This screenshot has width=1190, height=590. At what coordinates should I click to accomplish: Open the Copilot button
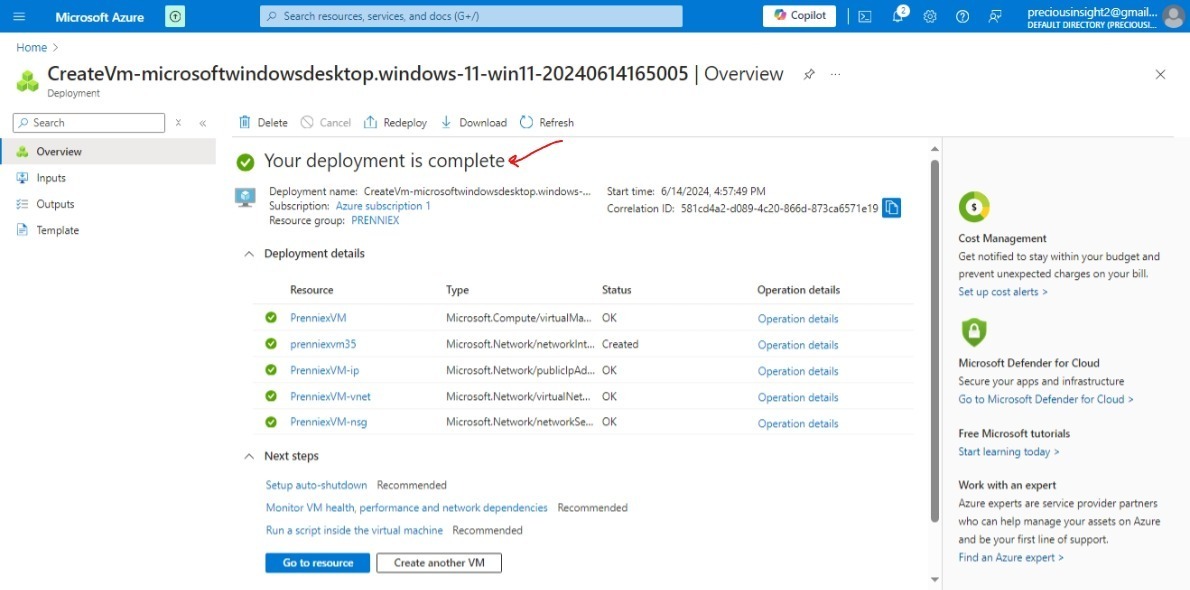click(x=799, y=16)
